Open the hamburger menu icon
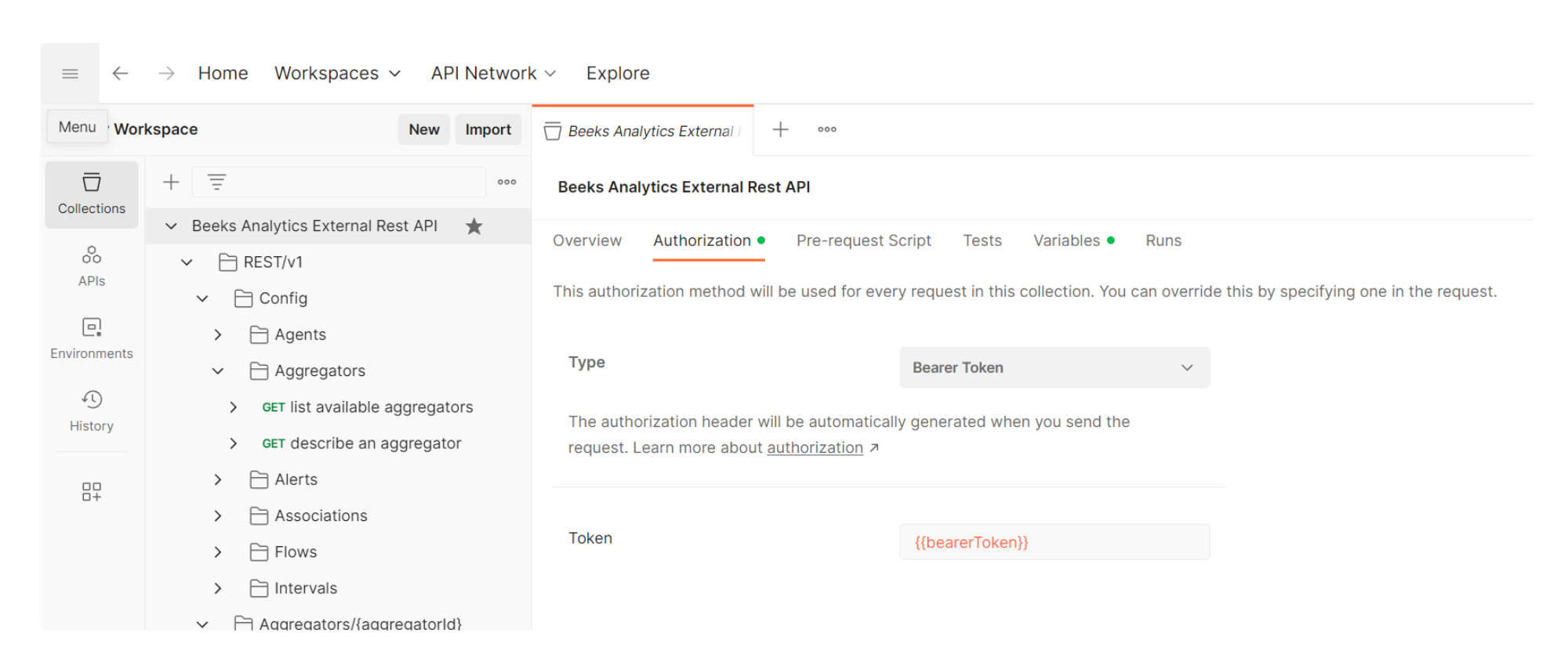Viewport: 1568px width, 662px height. [70, 74]
